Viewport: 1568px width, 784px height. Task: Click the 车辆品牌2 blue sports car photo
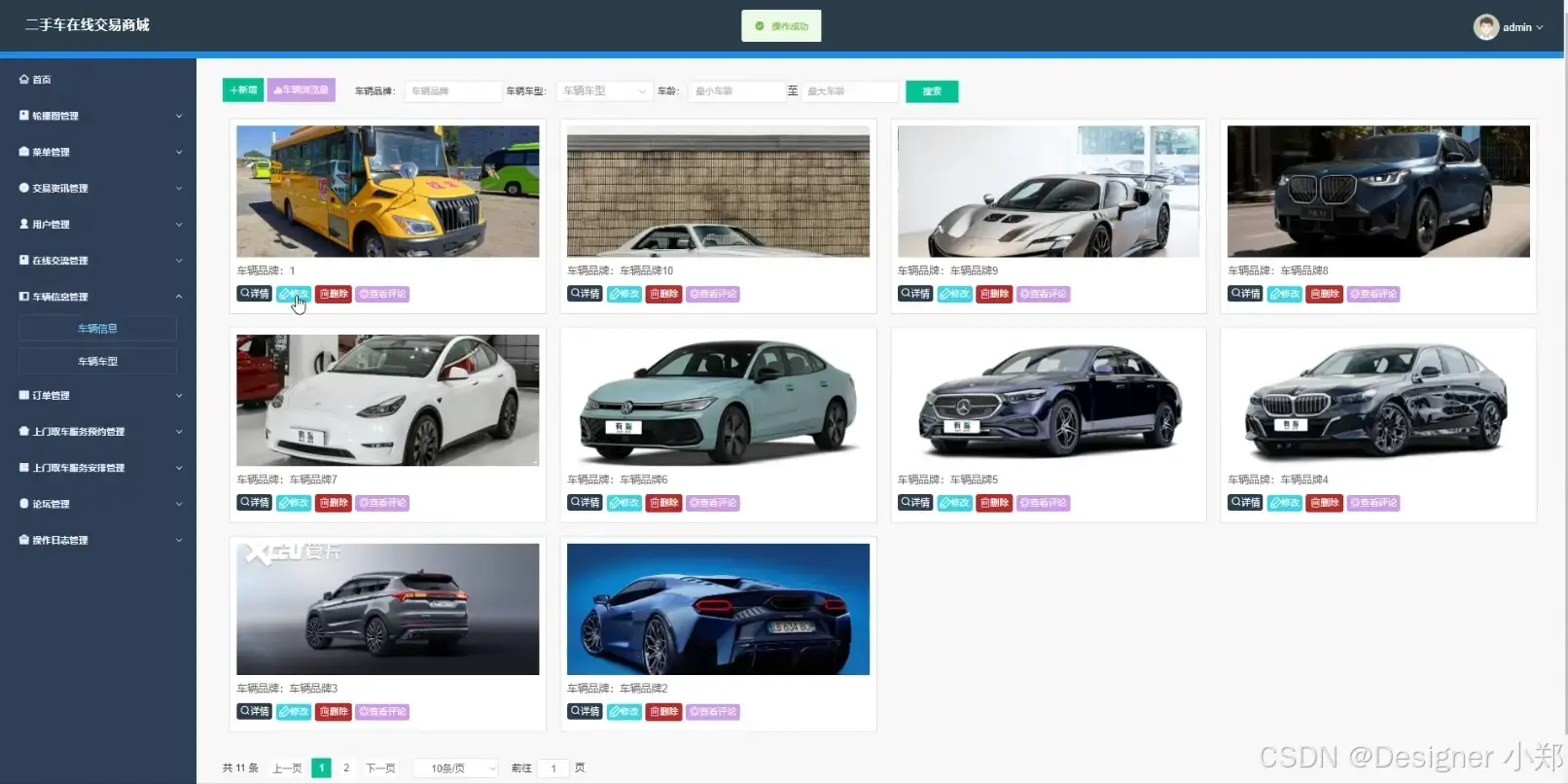point(718,609)
